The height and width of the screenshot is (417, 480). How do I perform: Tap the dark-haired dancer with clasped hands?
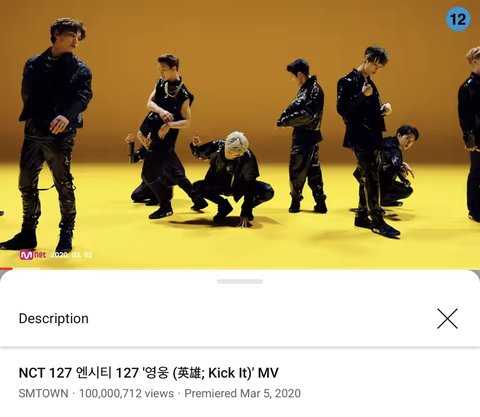(304, 133)
